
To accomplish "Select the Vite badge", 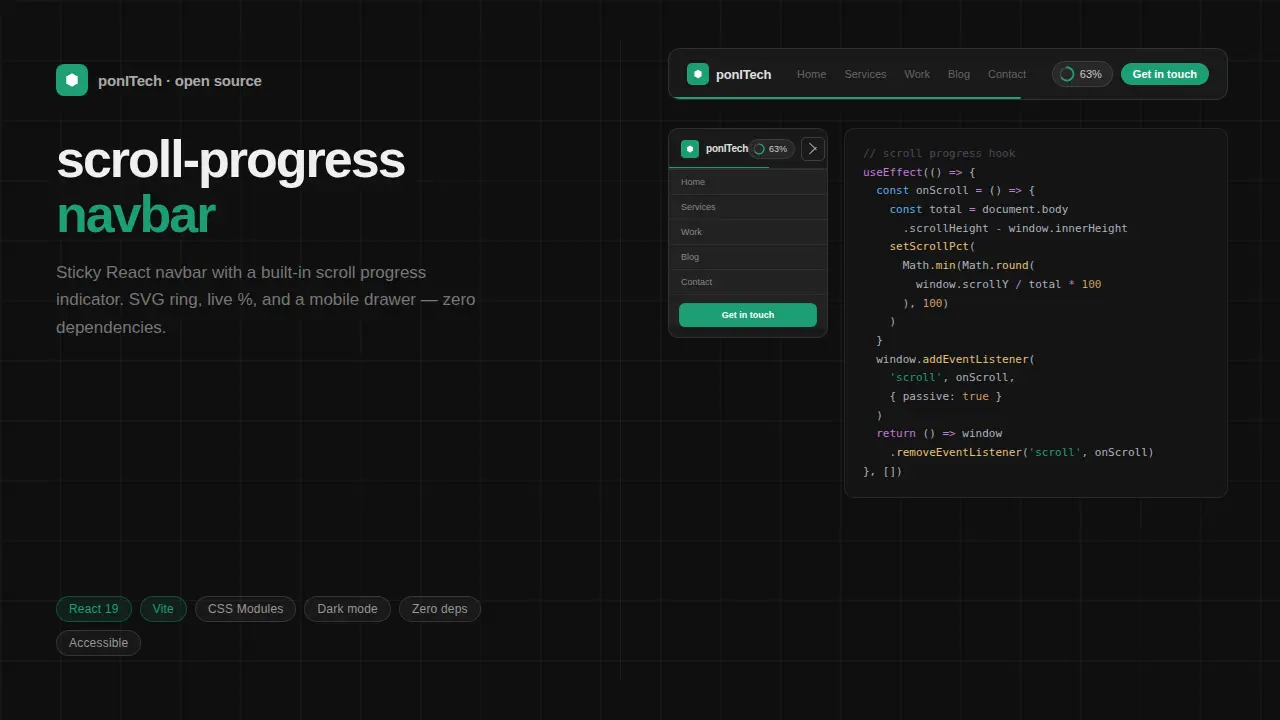I will [163, 608].
